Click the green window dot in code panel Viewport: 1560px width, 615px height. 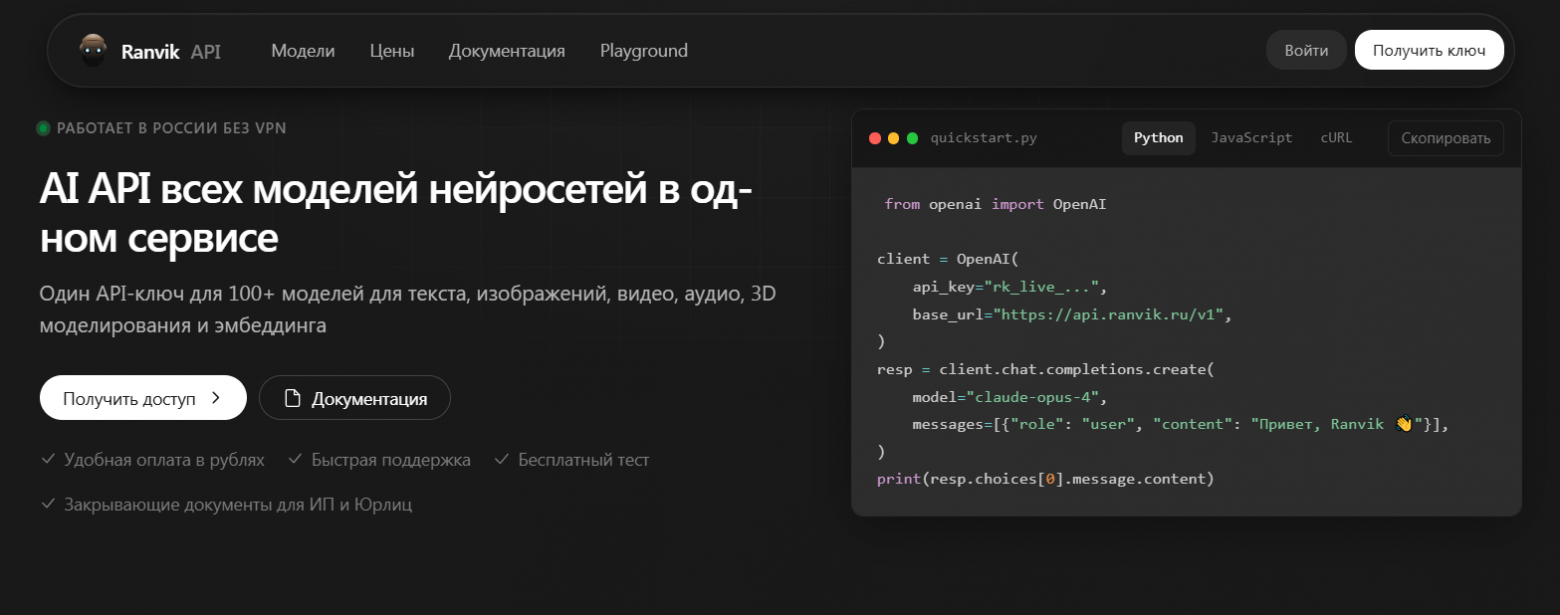click(912, 138)
